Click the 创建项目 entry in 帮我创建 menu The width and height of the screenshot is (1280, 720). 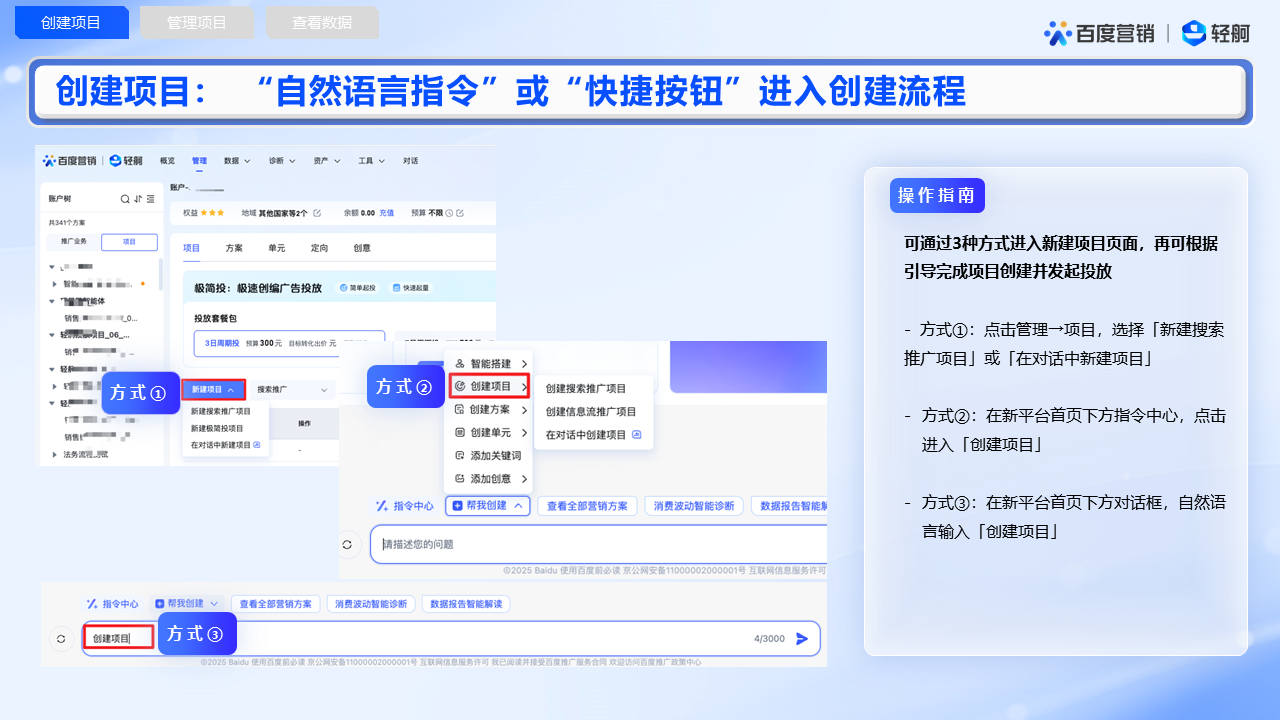pos(489,386)
